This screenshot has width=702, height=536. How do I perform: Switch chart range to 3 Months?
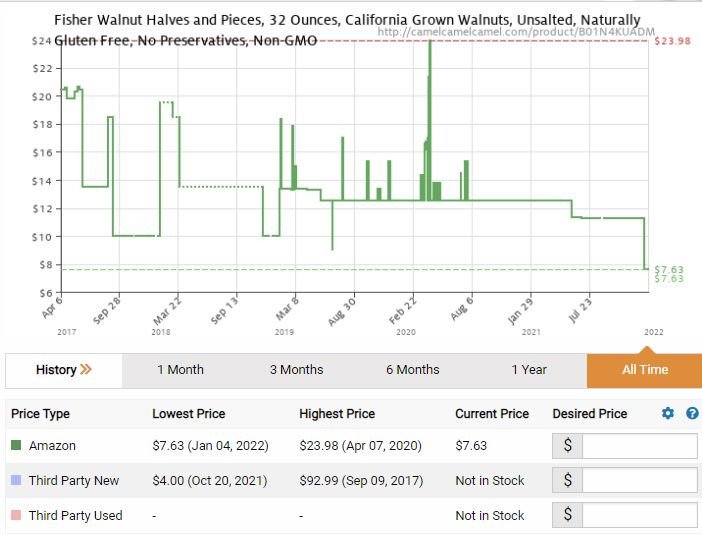pyautogui.click(x=296, y=370)
